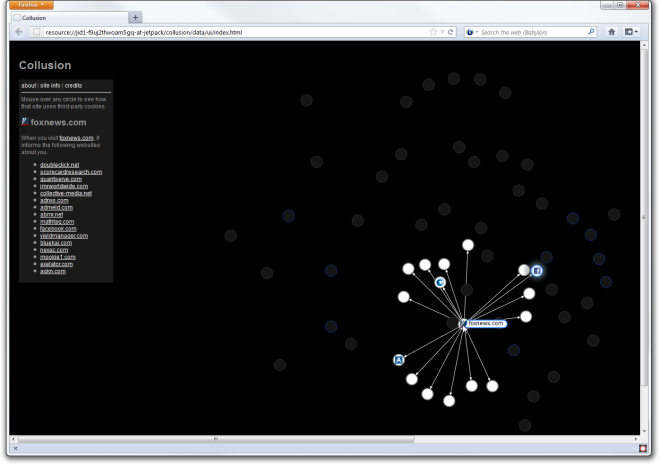Click the Search the web (Babylon) field

click(x=533, y=32)
